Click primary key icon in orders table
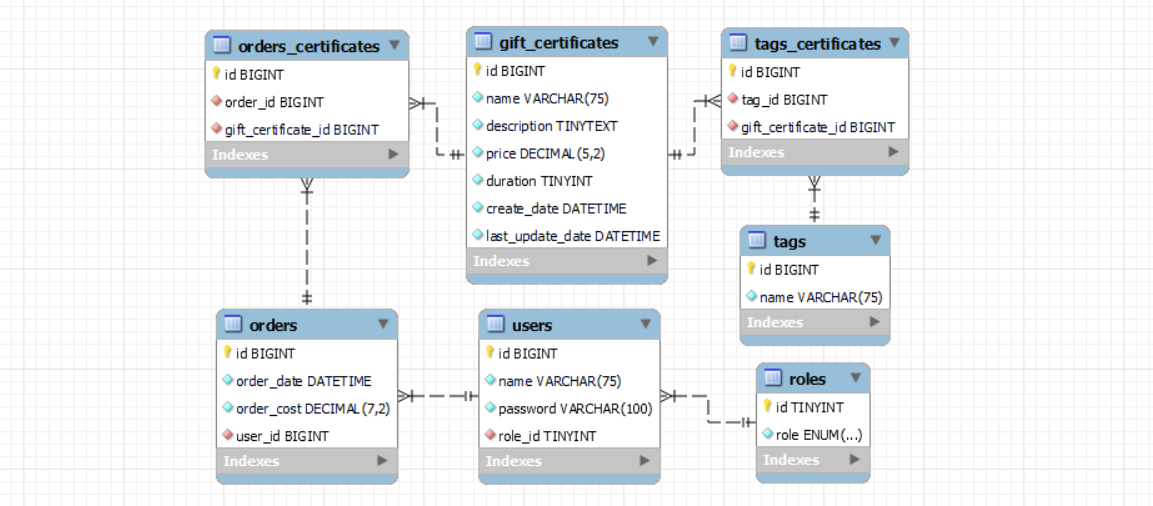The height and width of the screenshot is (506, 1153). click(x=227, y=352)
